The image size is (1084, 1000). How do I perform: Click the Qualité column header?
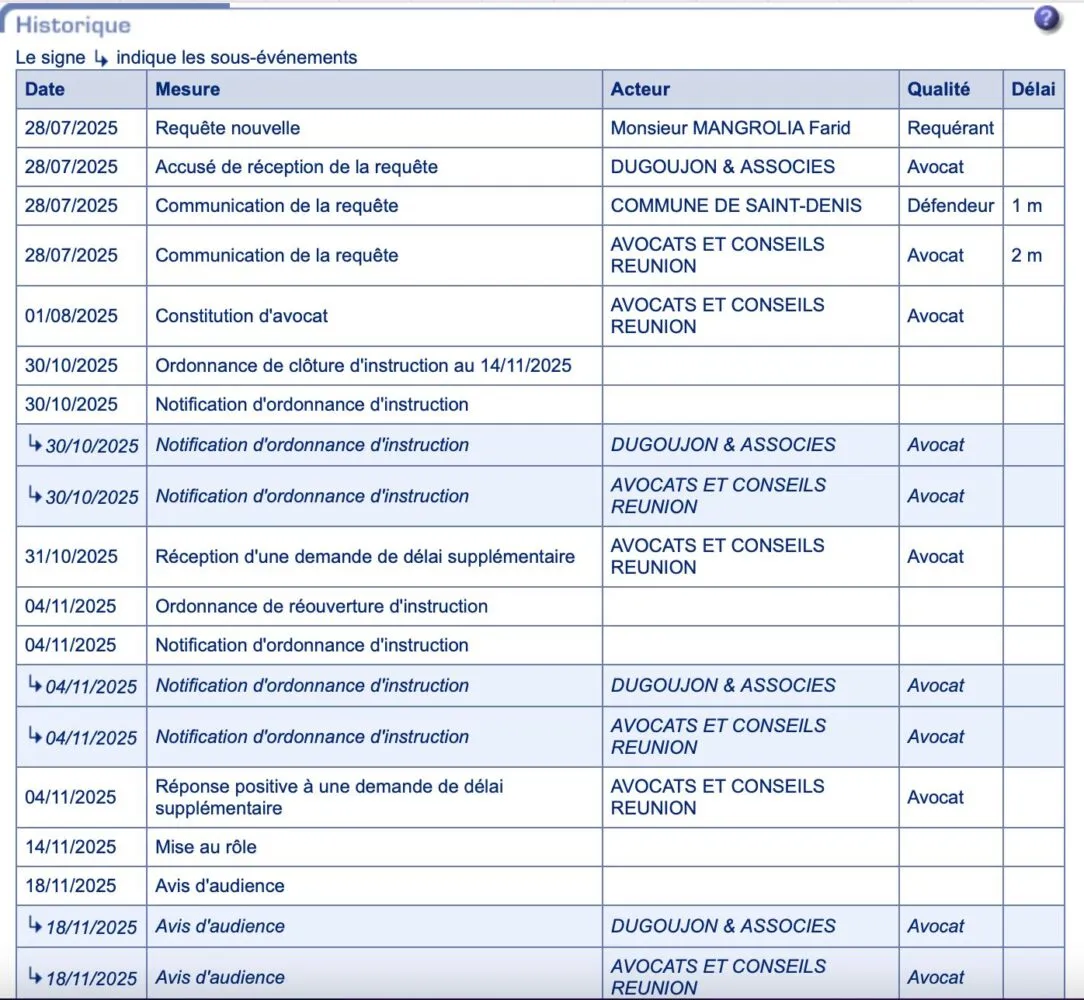[x=938, y=89]
